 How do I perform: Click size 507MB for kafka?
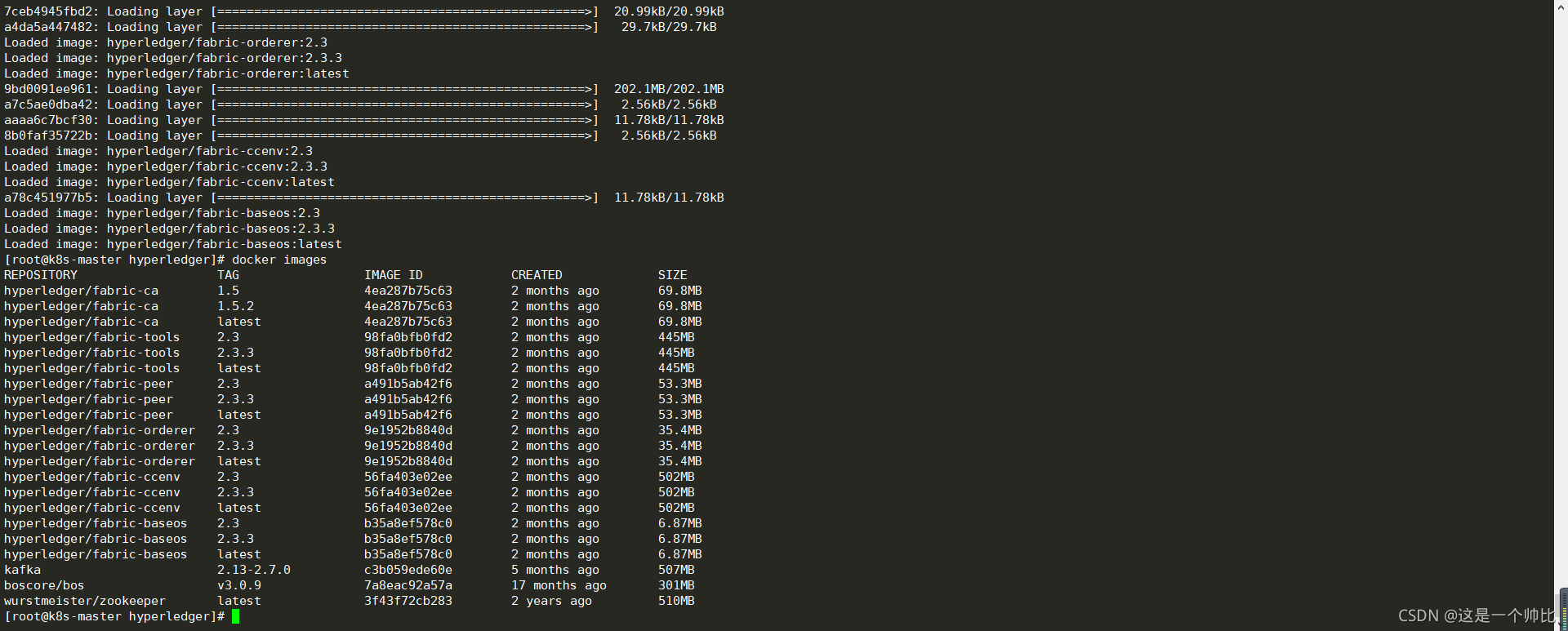click(676, 570)
